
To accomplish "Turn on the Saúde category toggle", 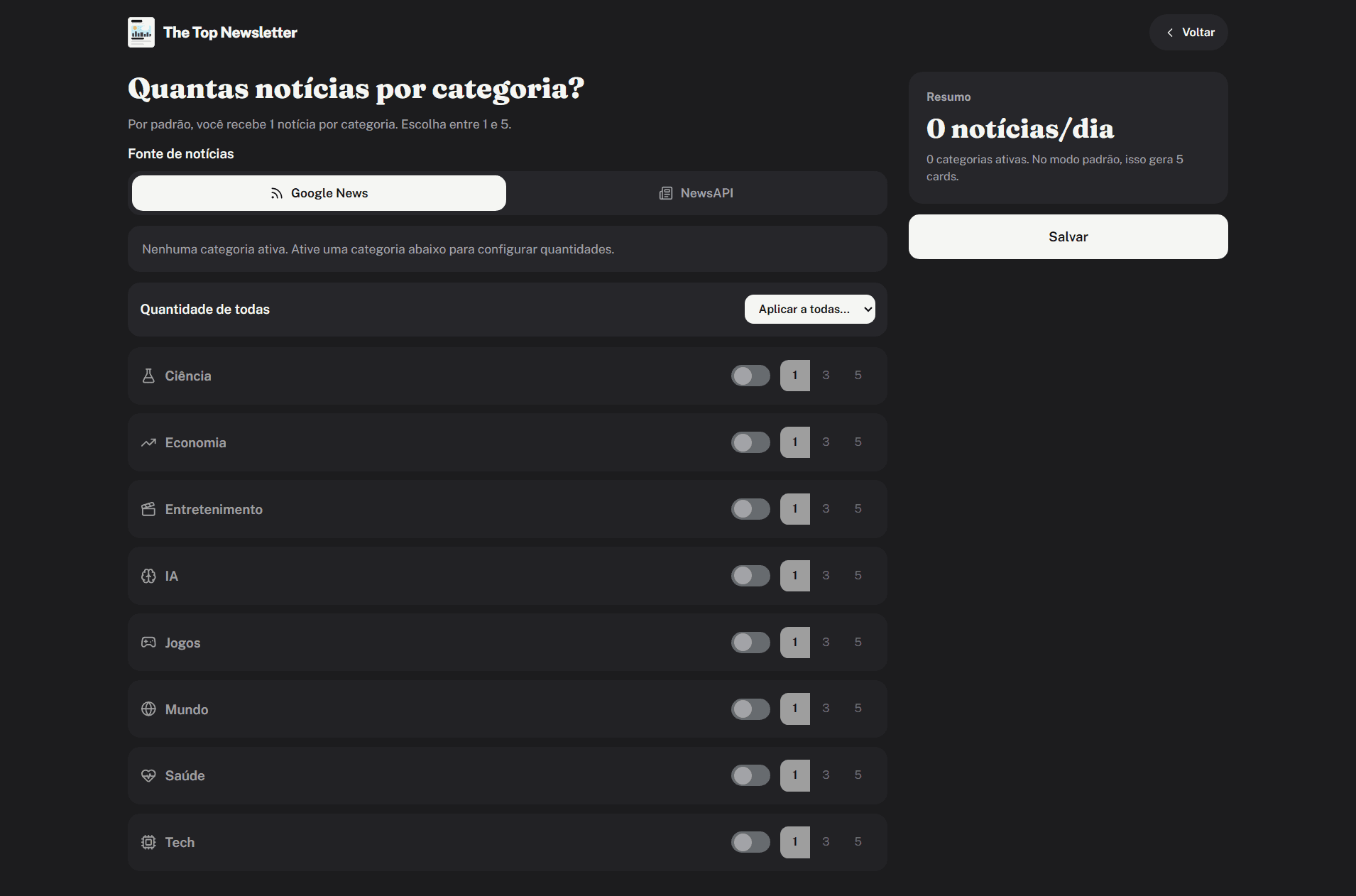I will click(x=750, y=775).
